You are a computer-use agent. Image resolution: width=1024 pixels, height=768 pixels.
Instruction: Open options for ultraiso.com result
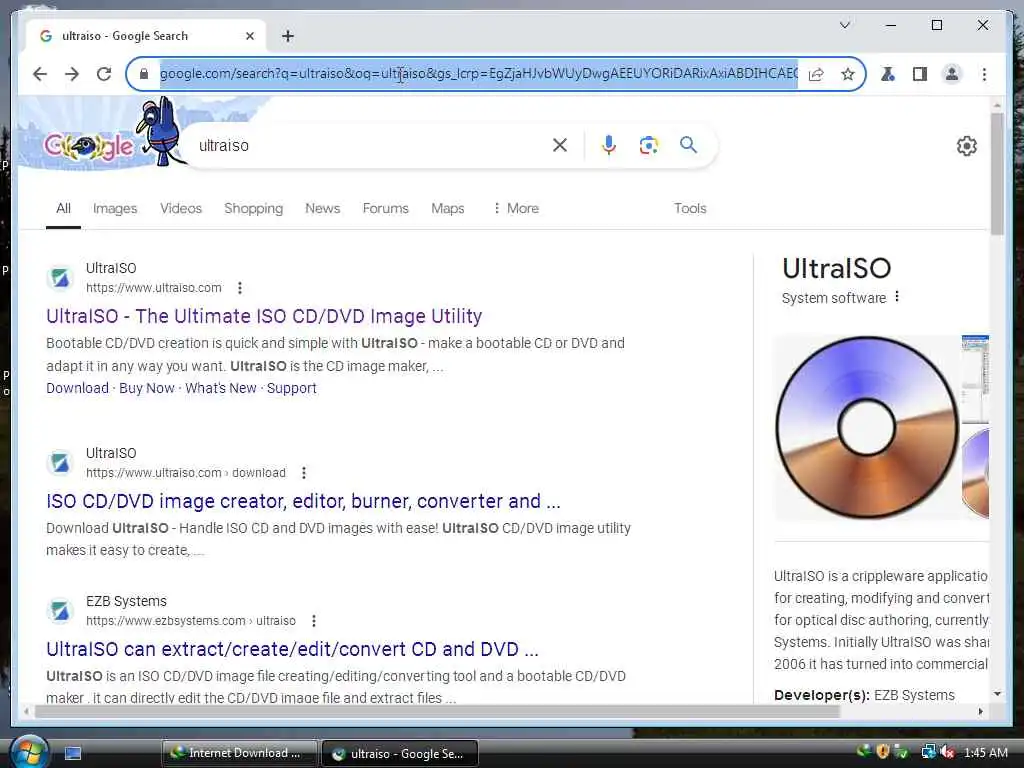click(x=240, y=288)
